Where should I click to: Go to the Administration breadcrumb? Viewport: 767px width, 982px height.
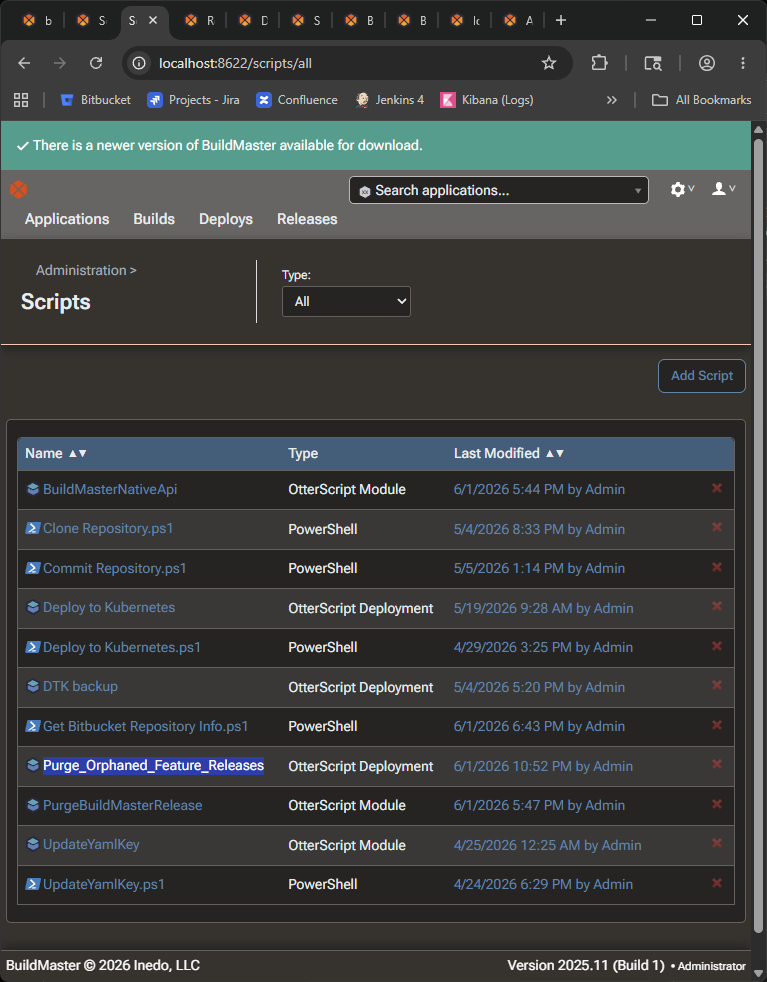(81, 270)
